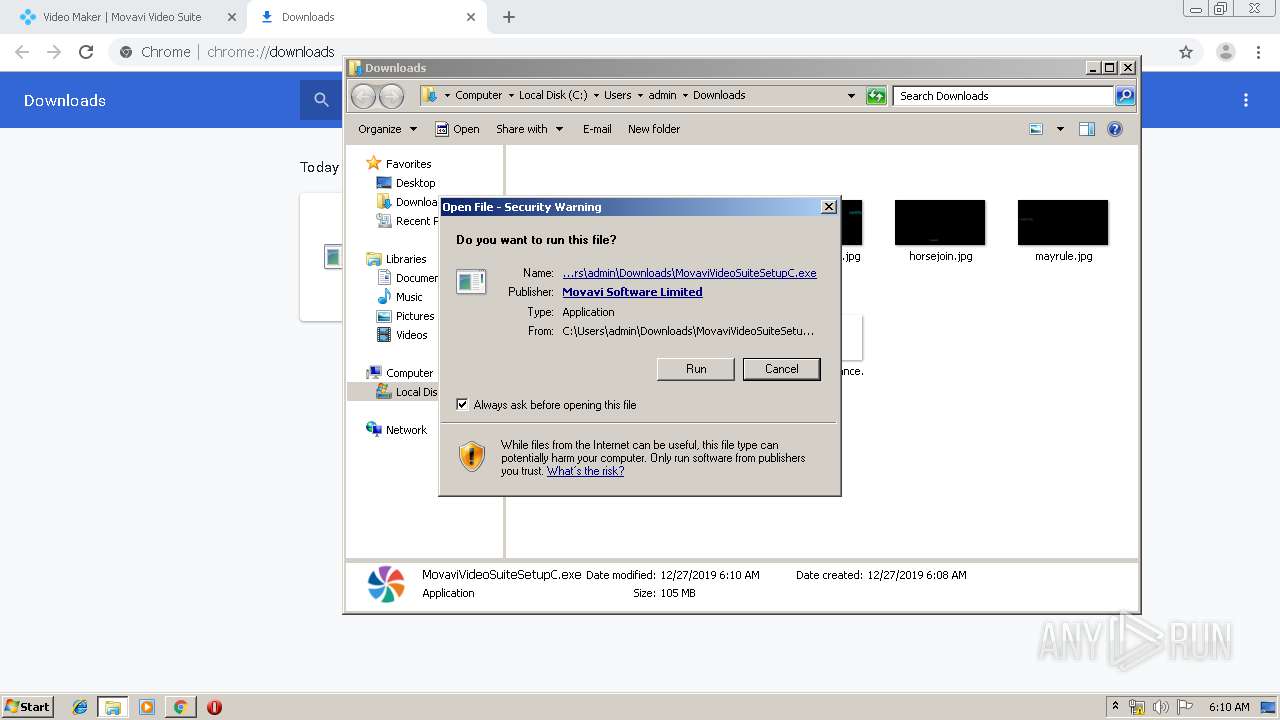Click the Search Downloads field
Screen dimensions: 1280x720
1003,96
